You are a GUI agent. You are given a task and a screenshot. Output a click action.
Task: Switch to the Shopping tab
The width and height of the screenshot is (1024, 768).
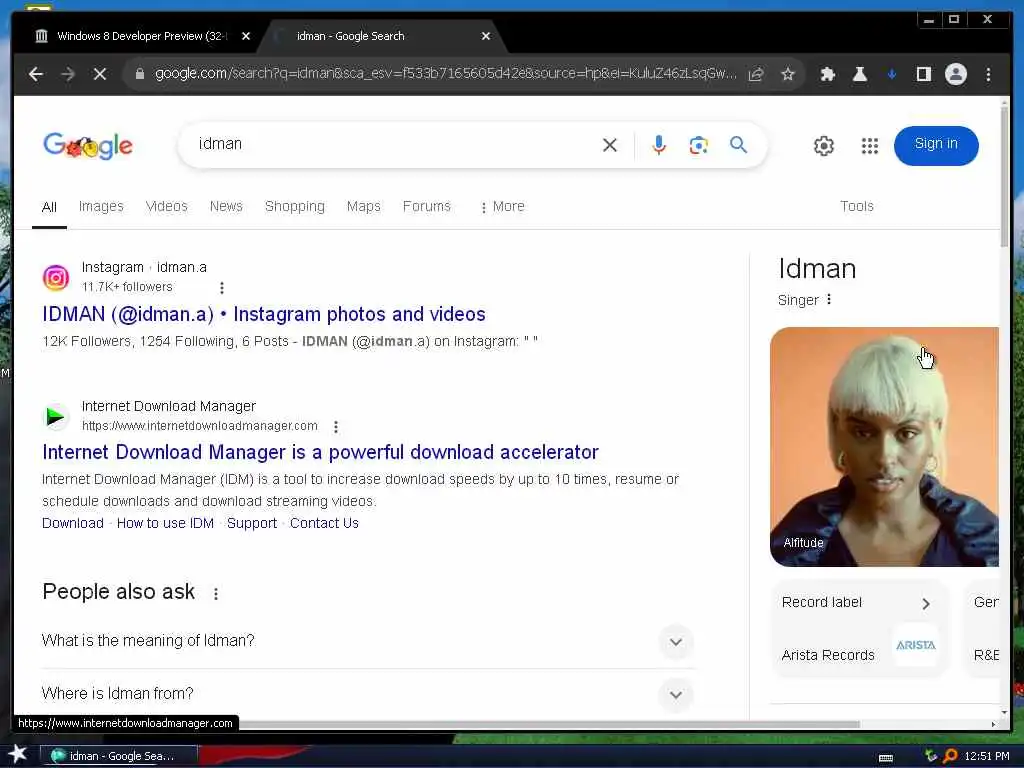295,206
